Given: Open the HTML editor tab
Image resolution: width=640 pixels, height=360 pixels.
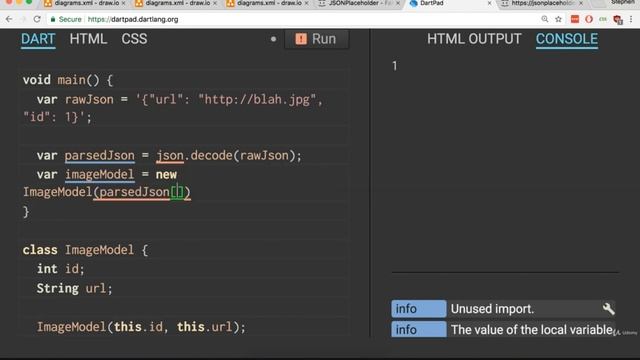Looking at the screenshot, I should pyautogui.click(x=88, y=39).
